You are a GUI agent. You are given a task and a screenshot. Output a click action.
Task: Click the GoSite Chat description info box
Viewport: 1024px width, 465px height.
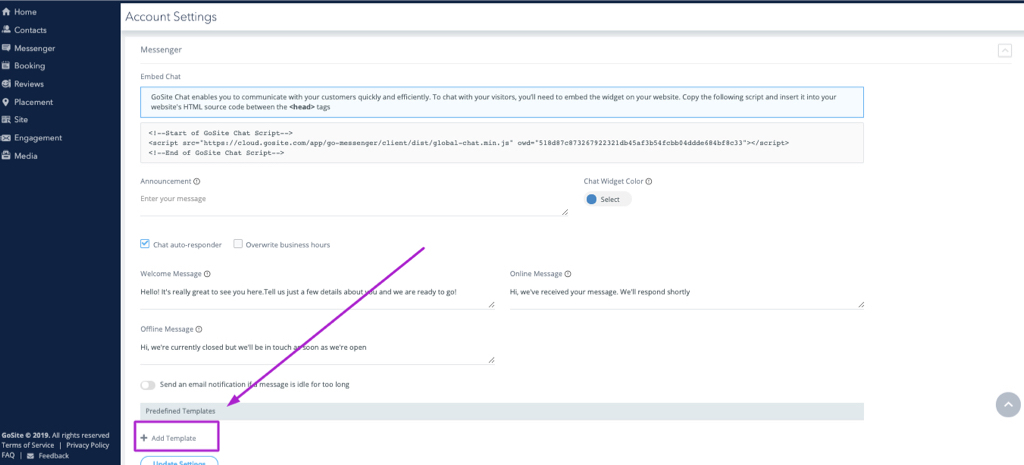(x=502, y=102)
